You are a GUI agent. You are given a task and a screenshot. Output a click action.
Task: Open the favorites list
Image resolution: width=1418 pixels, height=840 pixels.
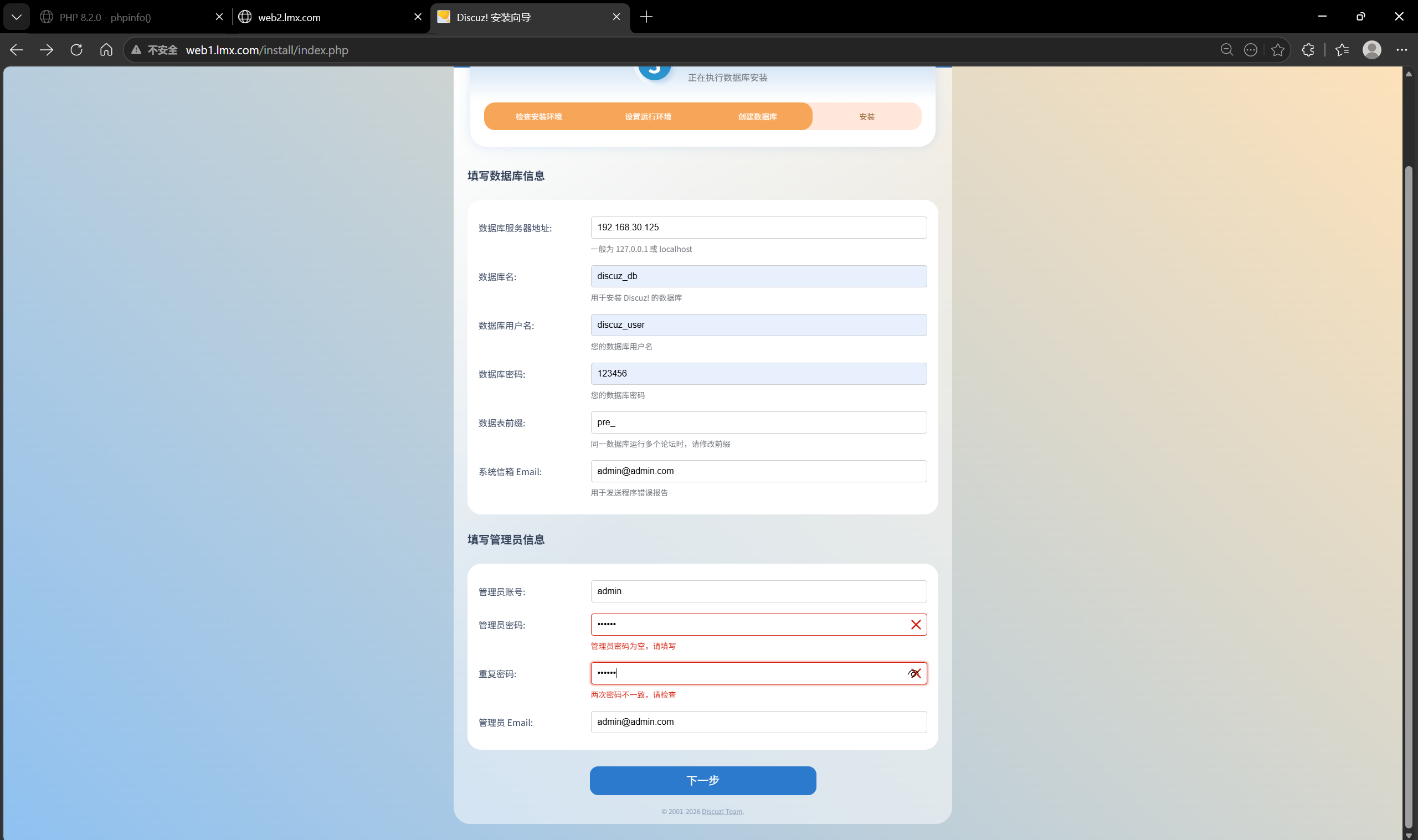pos(1342,50)
